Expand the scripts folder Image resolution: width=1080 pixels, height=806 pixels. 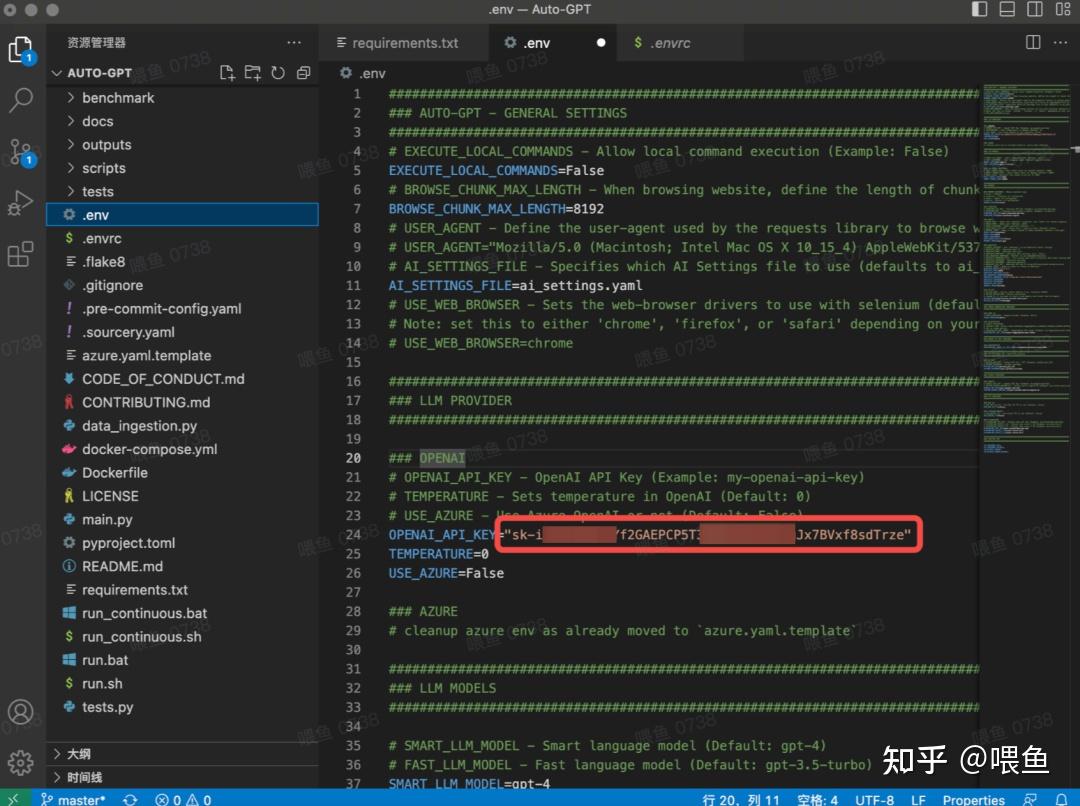tap(104, 168)
